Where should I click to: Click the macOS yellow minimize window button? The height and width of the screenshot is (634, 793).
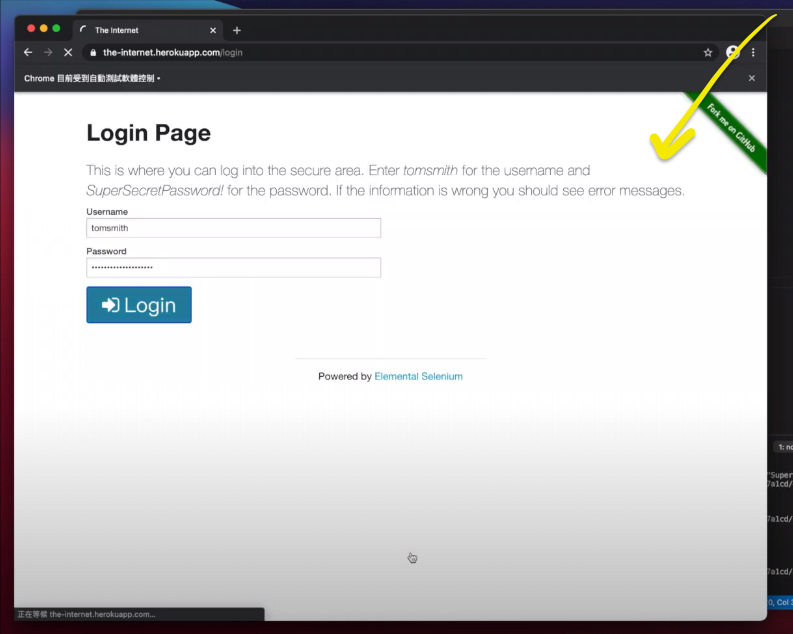[x=43, y=28]
